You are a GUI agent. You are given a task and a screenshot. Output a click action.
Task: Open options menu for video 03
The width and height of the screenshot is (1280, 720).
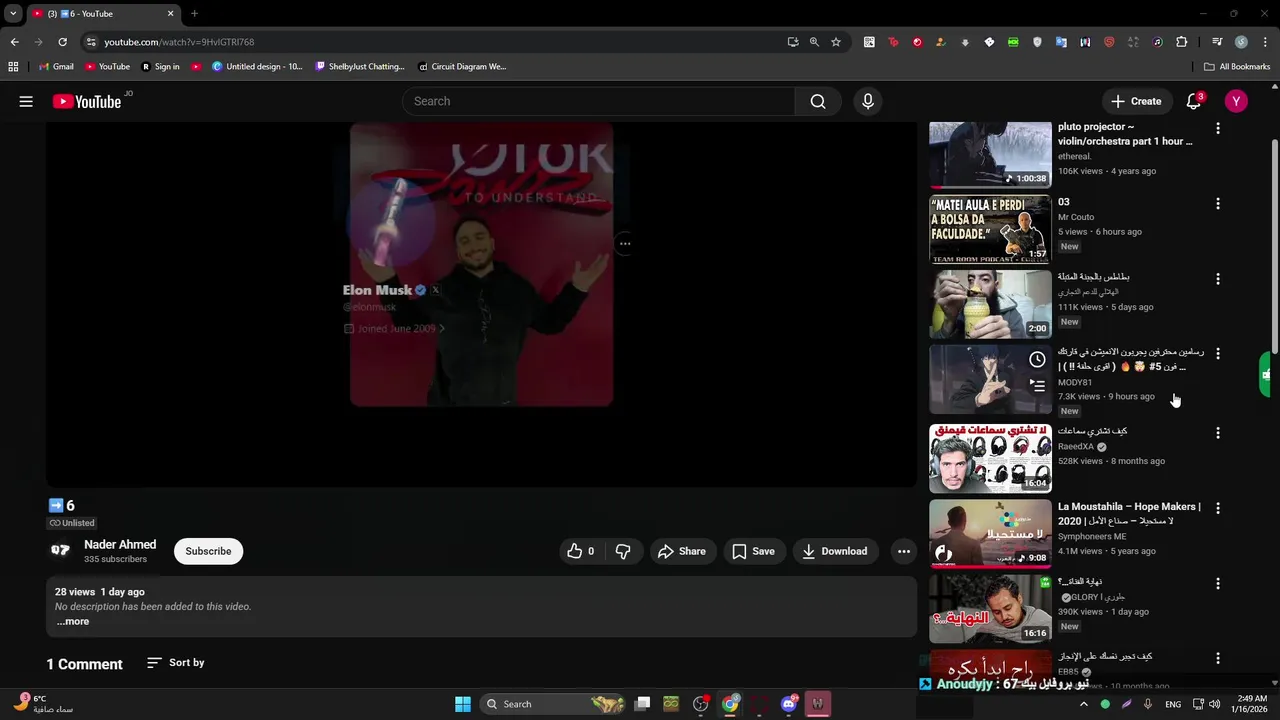(x=1217, y=204)
